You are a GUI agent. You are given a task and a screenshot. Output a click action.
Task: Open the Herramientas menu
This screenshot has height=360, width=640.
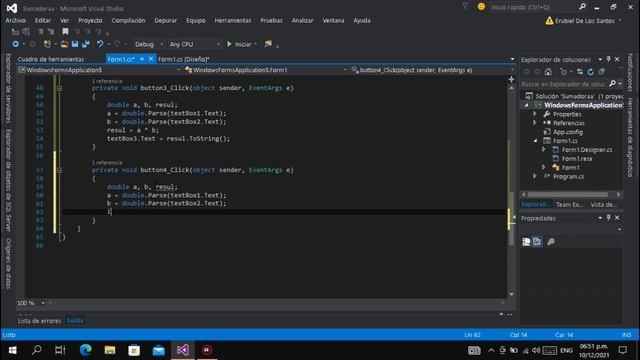(x=233, y=20)
